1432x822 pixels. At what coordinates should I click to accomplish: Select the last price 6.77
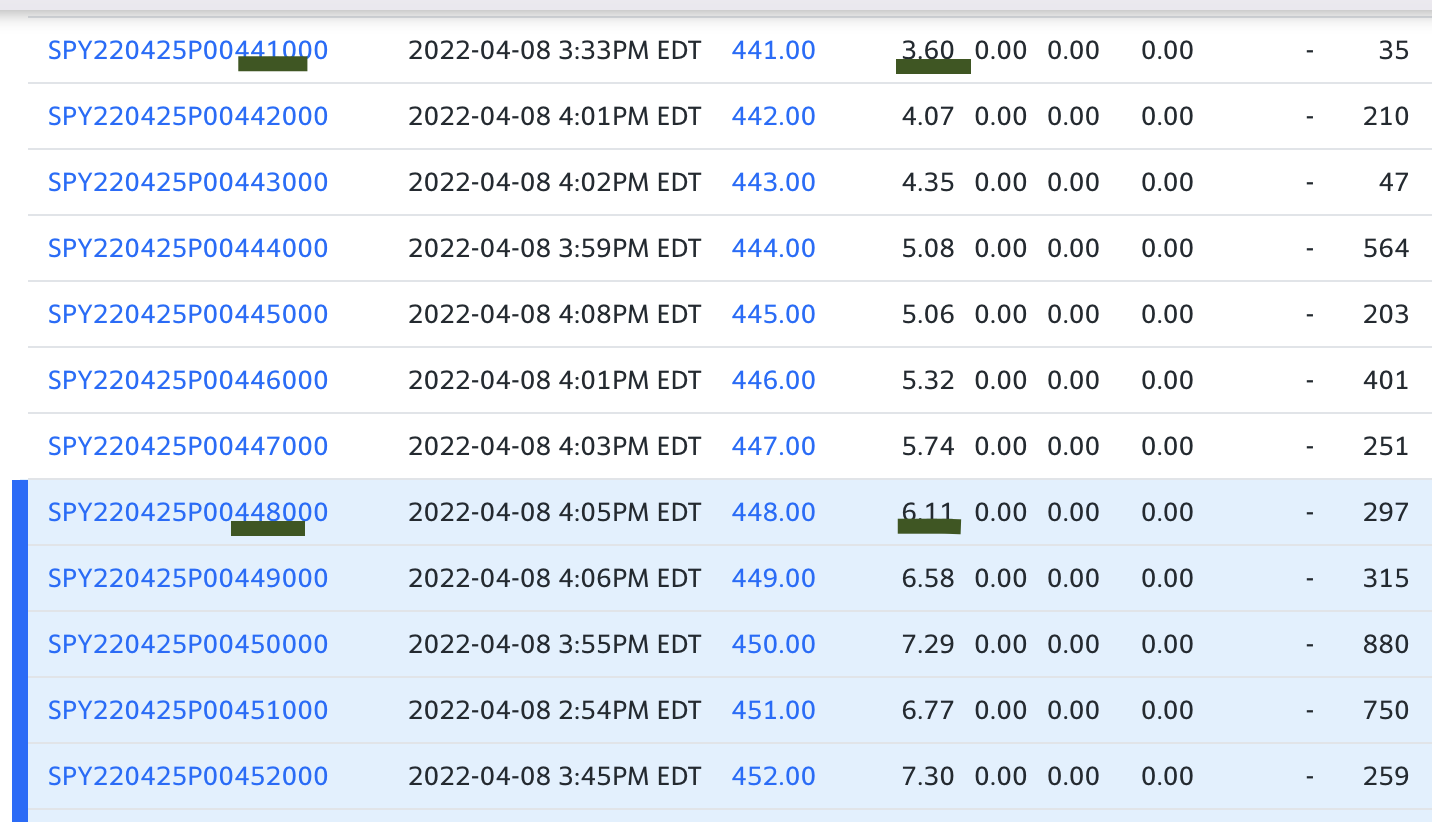click(928, 710)
